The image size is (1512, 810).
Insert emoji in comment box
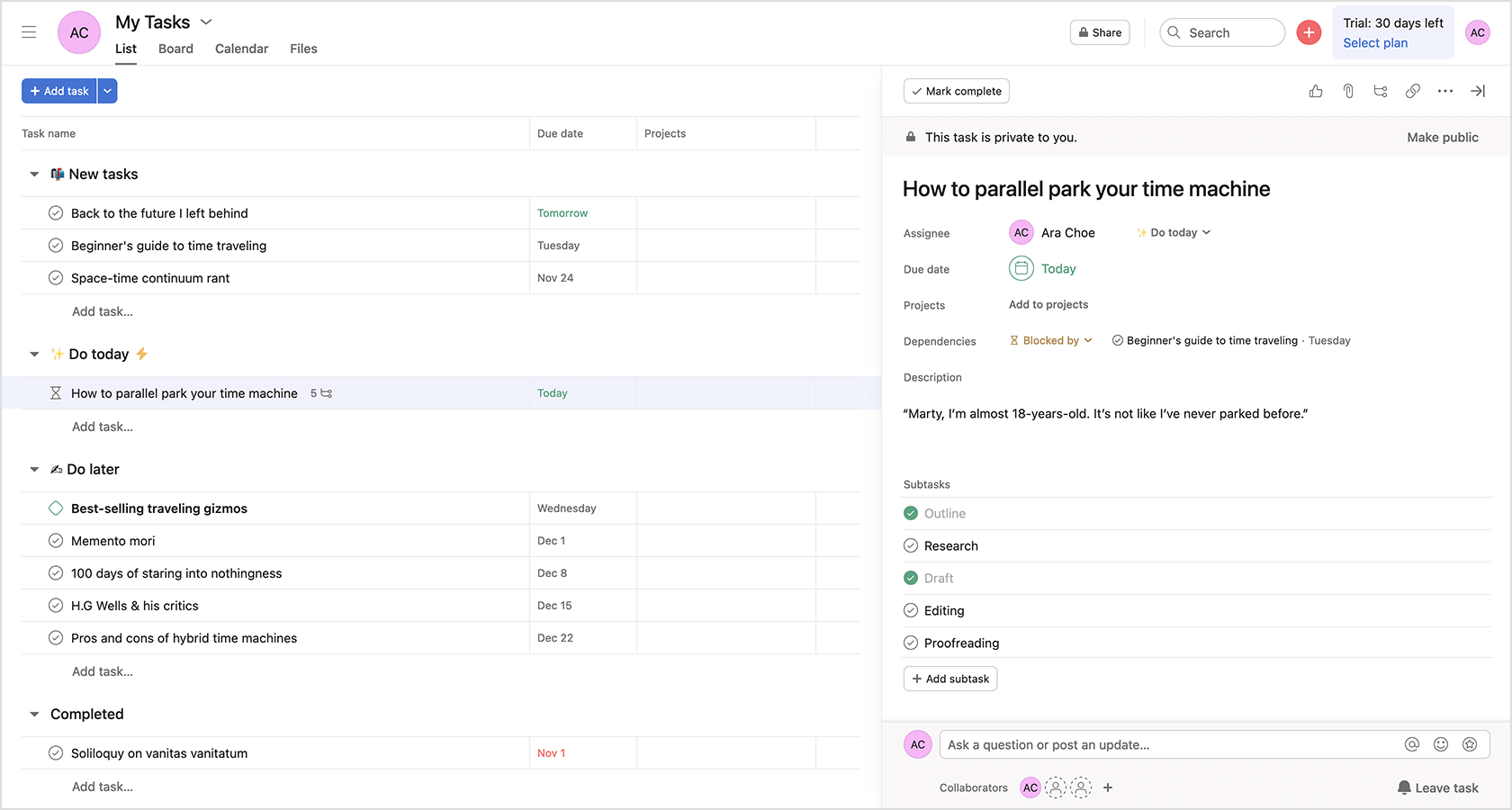(x=1441, y=744)
